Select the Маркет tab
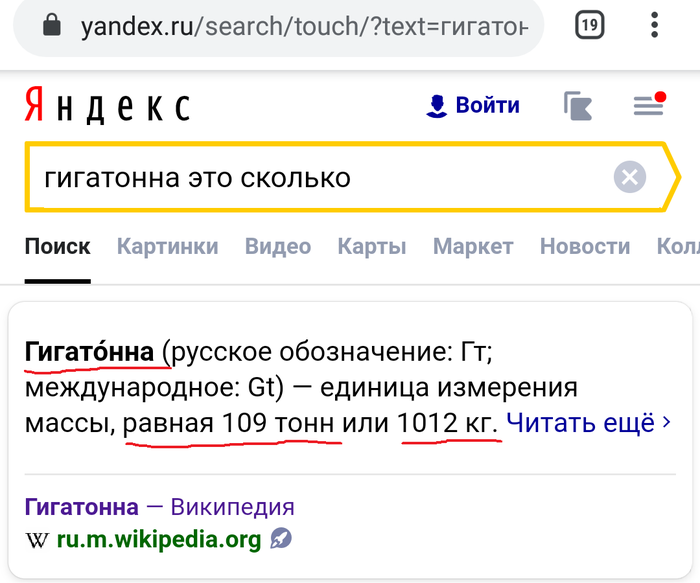 tap(473, 246)
